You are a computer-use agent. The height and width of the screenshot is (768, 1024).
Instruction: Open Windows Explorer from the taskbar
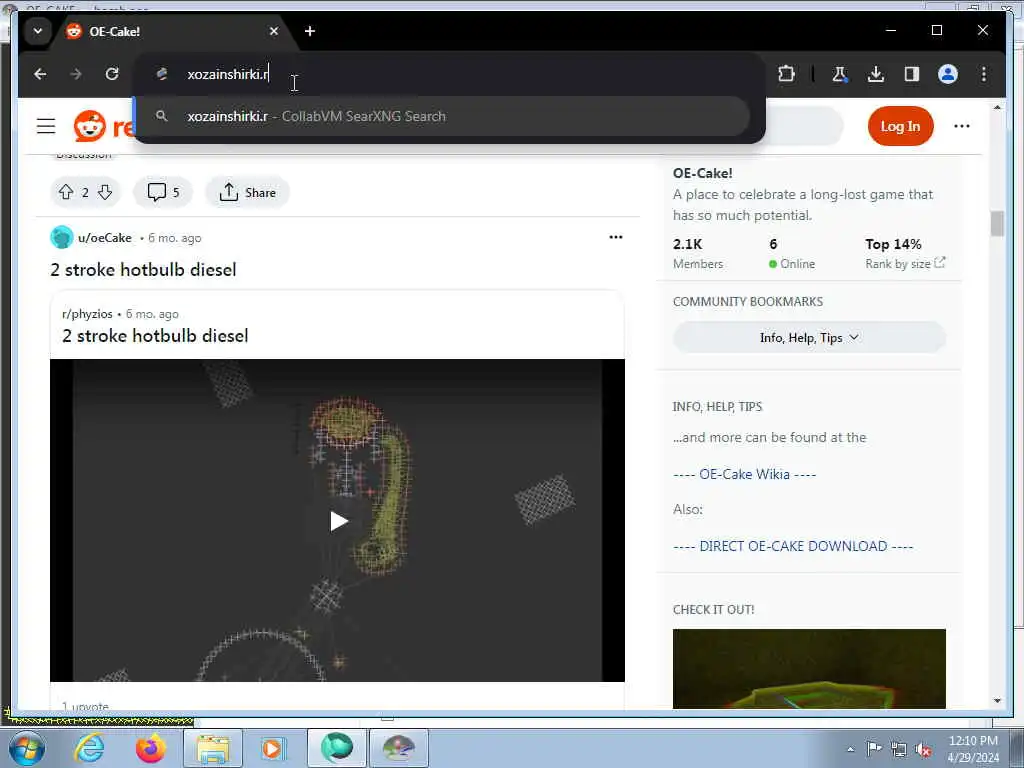(213, 748)
